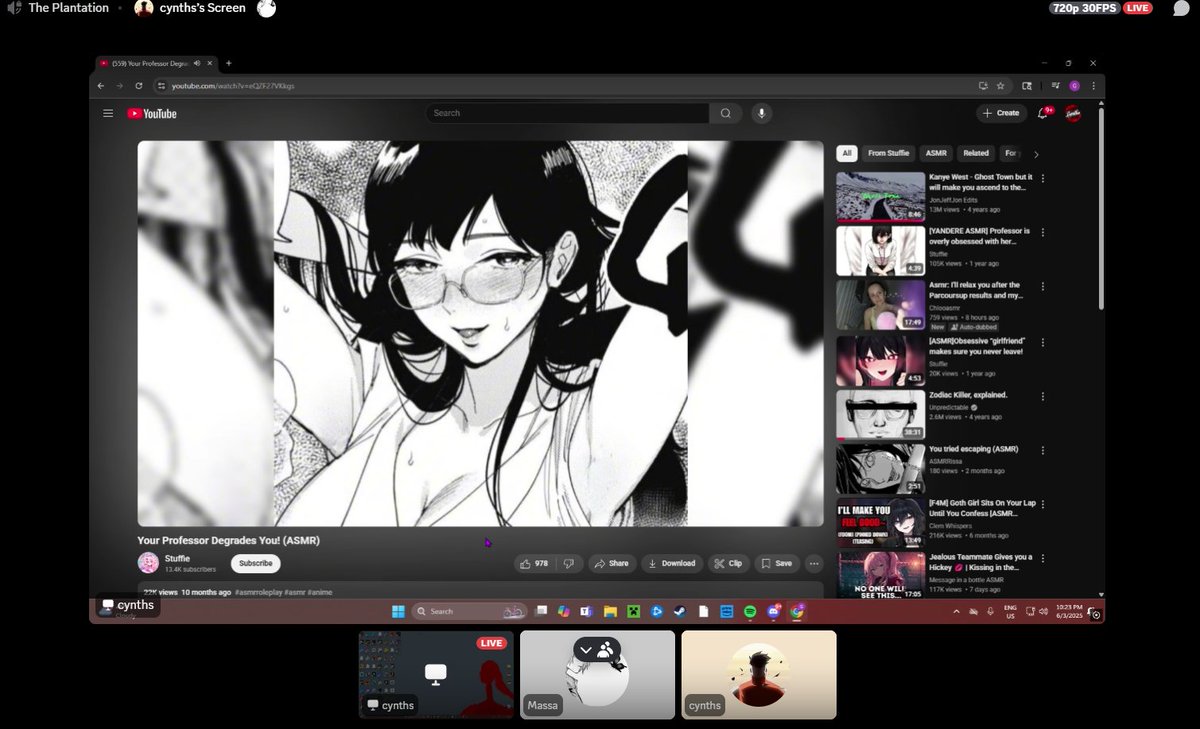Open a new browser tab
Image resolution: width=1200 pixels, height=729 pixels.
point(228,63)
